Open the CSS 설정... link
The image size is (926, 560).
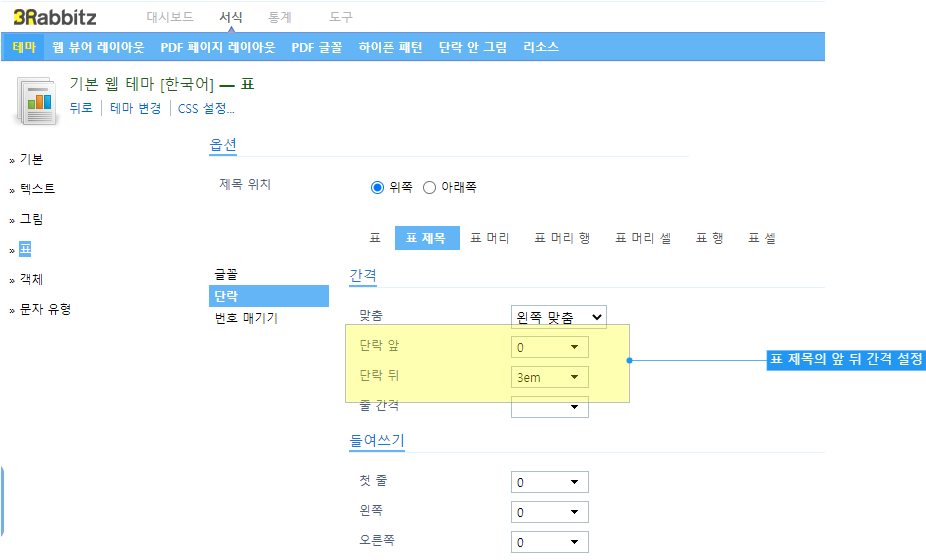coord(206,109)
